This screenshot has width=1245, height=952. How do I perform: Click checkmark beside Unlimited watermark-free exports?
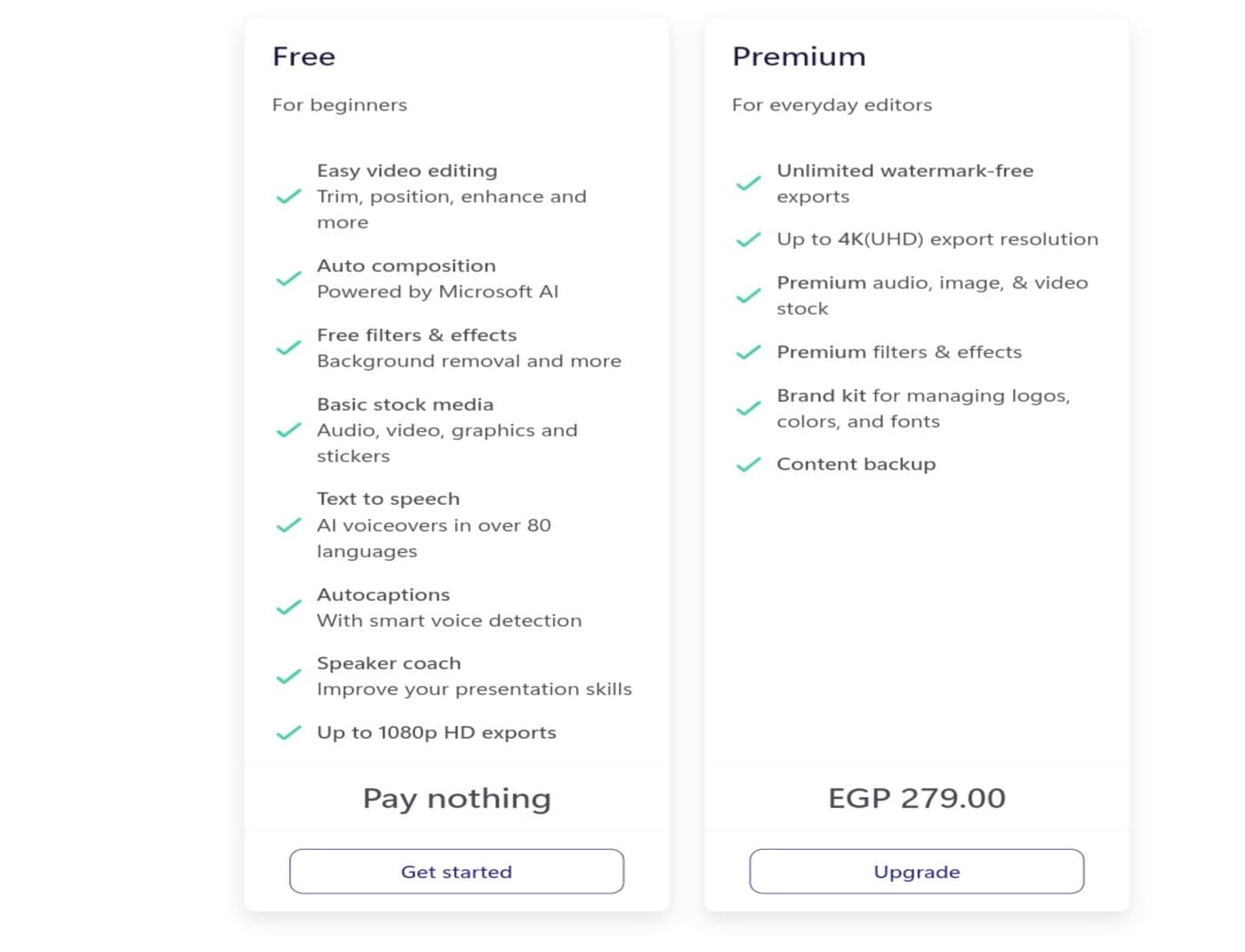(x=748, y=183)
